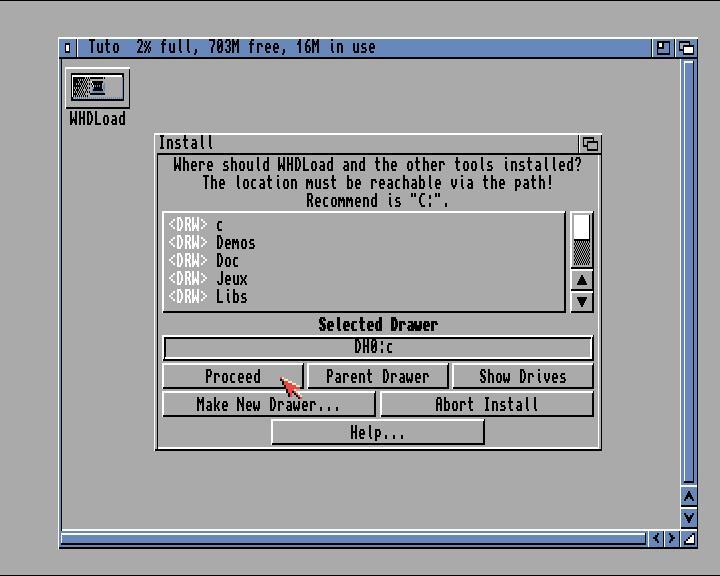Open the WHDLoad drawer icon

coord(97,88)
